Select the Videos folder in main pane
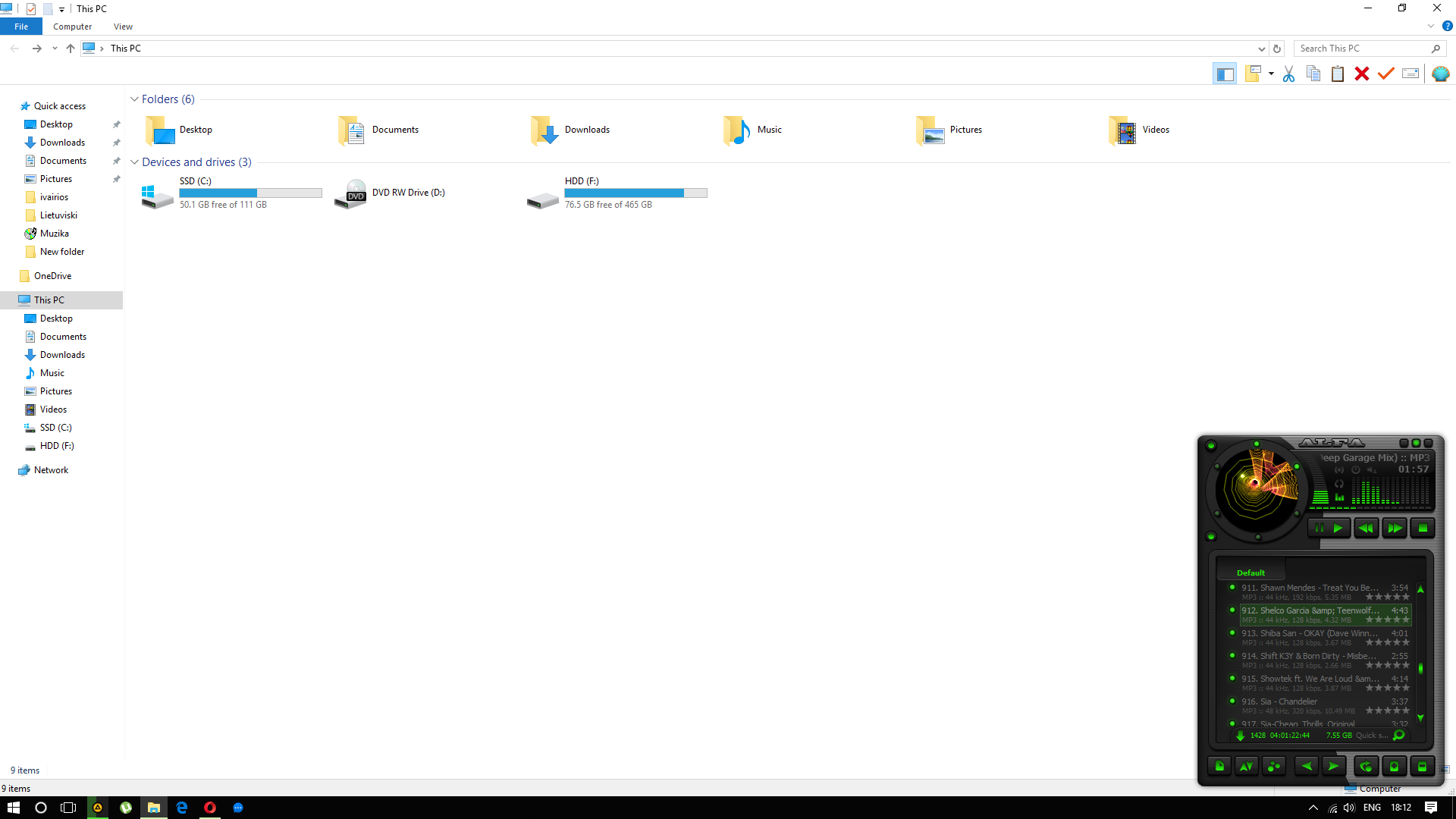 pyautogui.click(x=1140, y=130)
